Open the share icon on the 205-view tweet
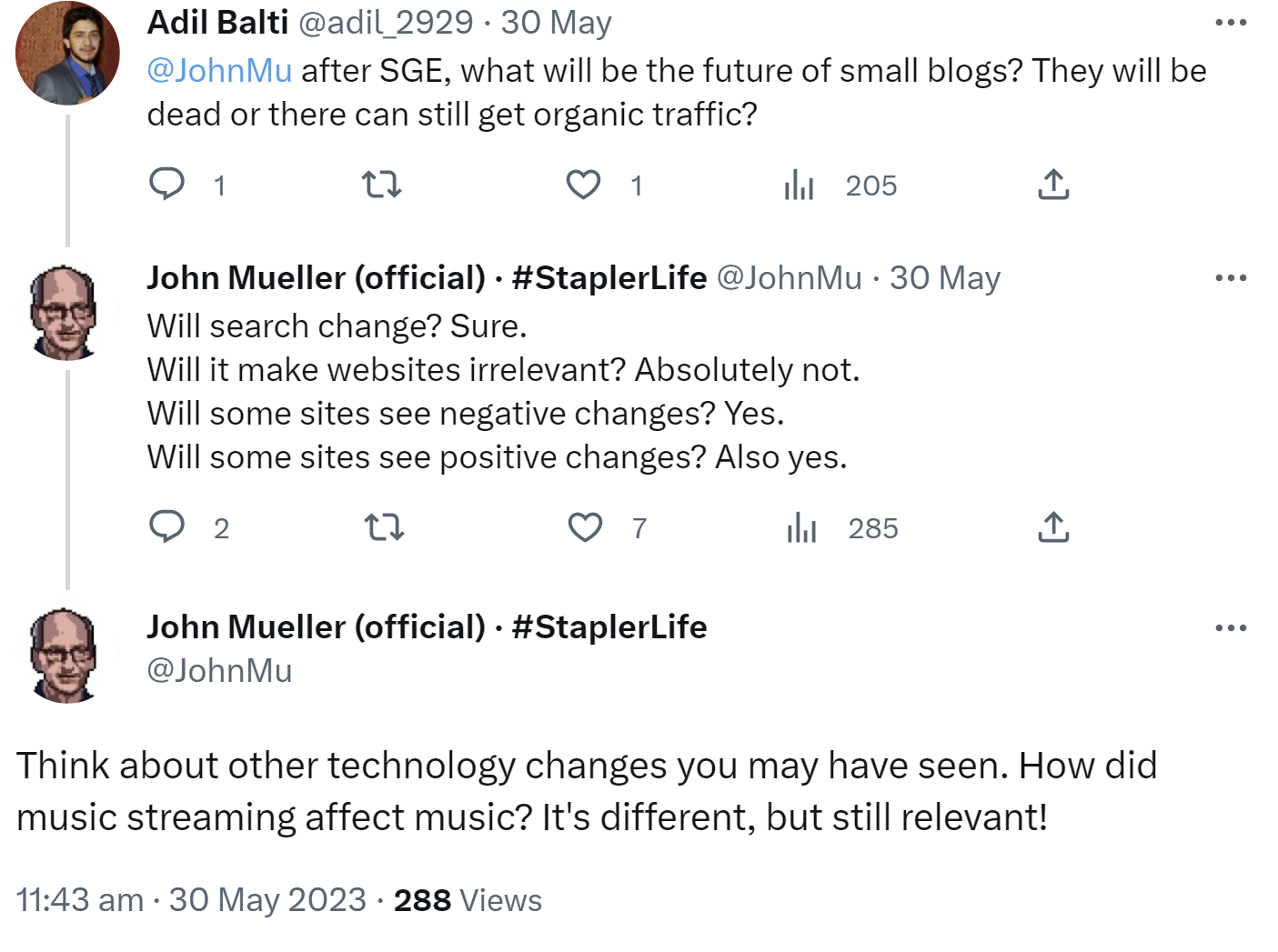Screen dimensions: 1278x952 (1052, 185)
